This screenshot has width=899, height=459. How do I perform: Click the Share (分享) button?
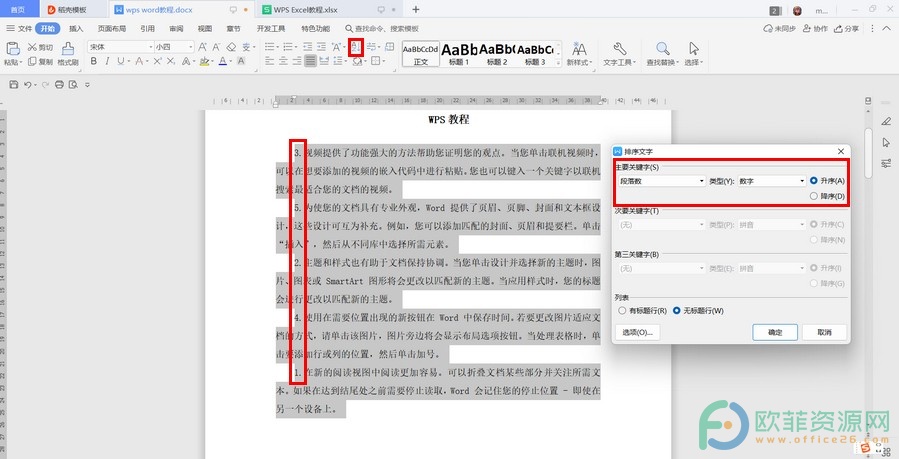click(846, 29)
